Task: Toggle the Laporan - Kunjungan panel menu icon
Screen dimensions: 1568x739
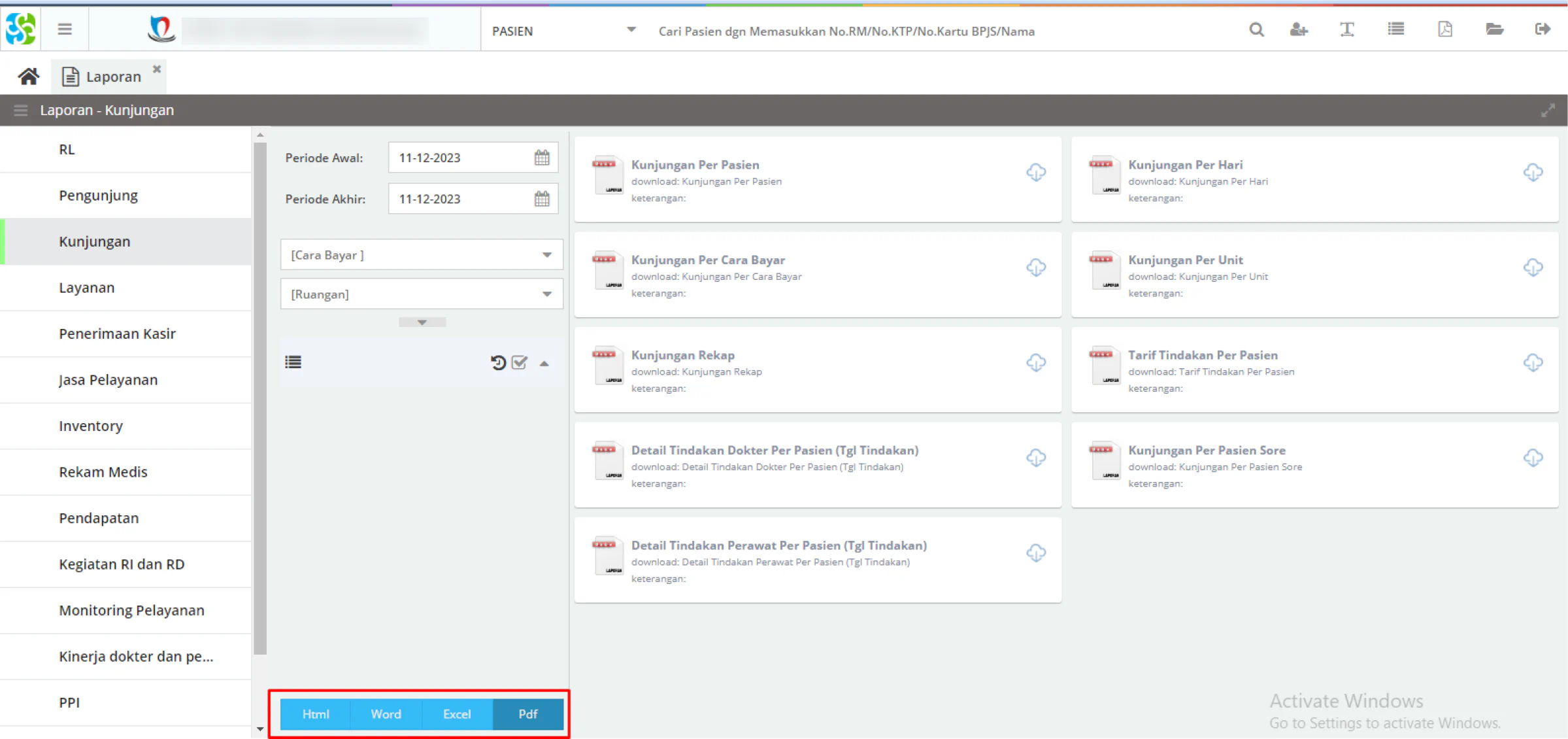Action: [x=20, y=110]
